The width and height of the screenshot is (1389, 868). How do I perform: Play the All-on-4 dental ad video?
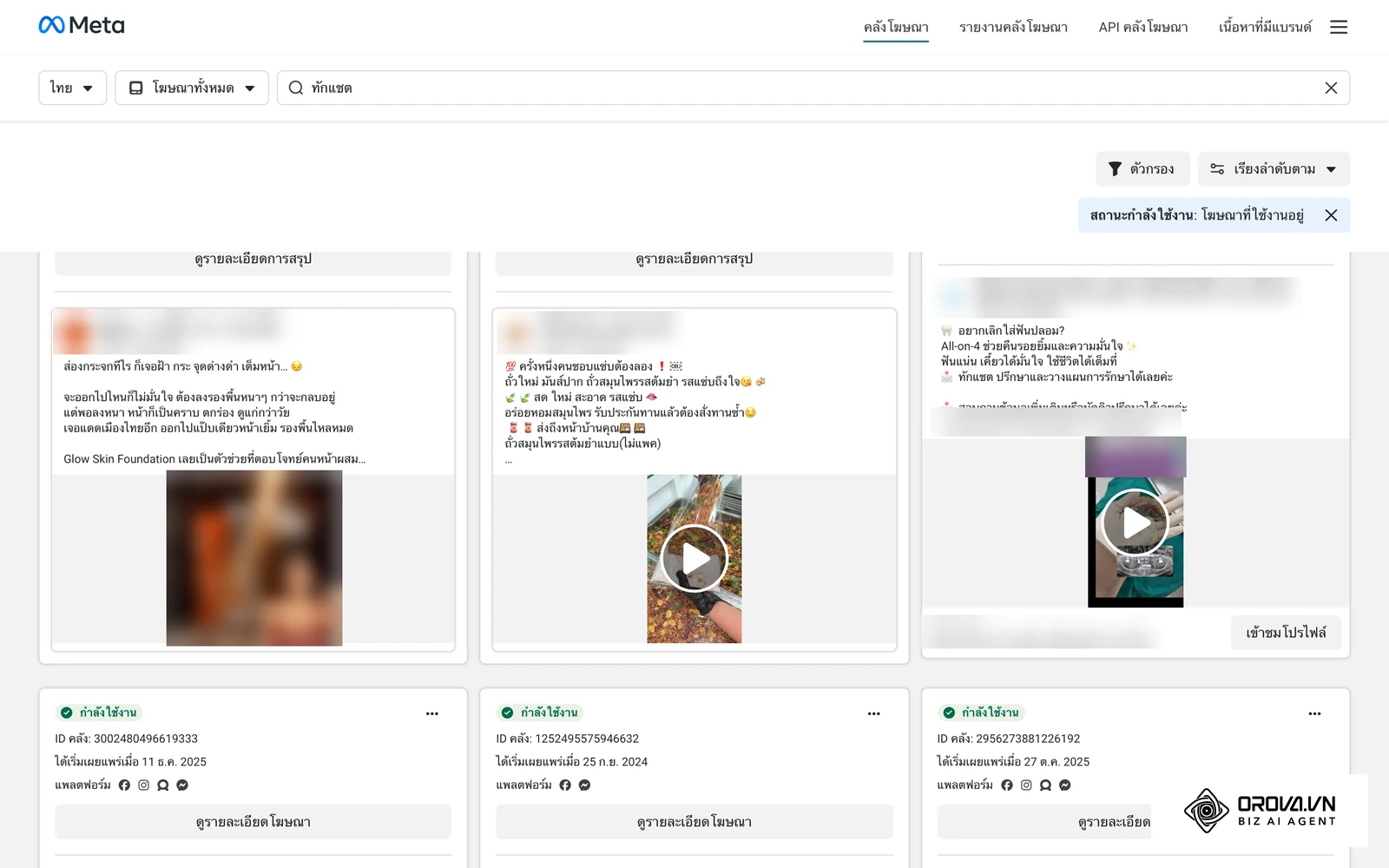pyautogui.click(x=1136, y=523)
